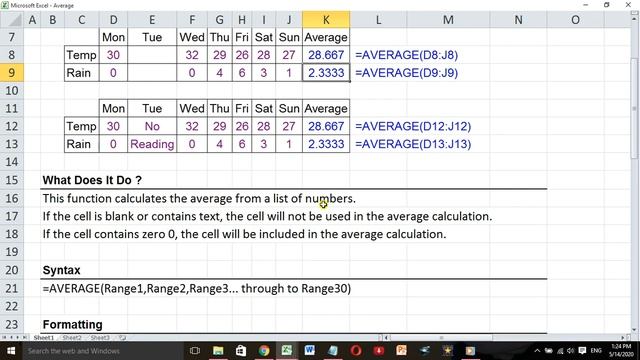This screenshot has width=640, height=360.
Task: Click the vertical scrollbar thumb
Action: coord(634,108)
